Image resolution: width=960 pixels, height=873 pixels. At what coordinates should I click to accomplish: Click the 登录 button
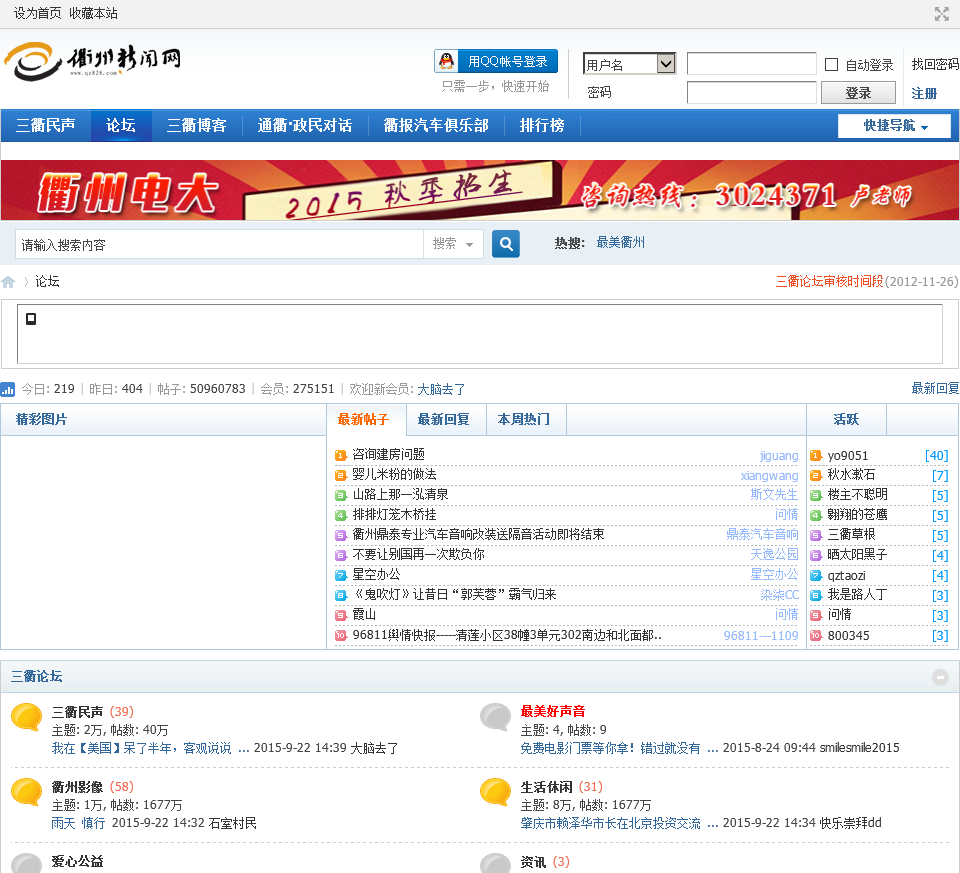pos(858,93)
